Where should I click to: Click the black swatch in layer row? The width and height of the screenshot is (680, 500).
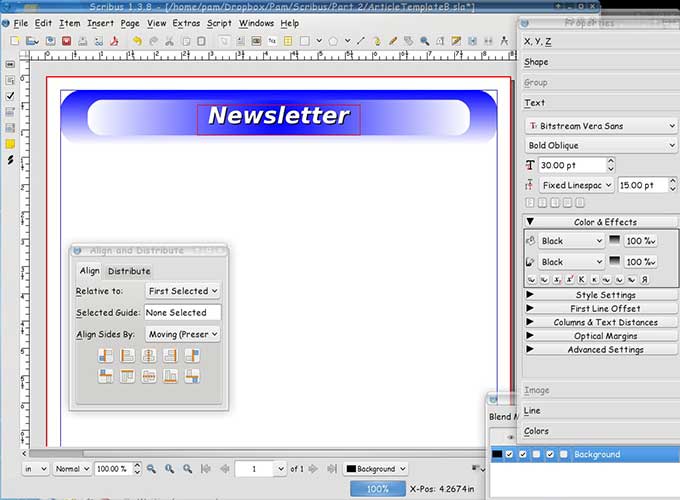coord(497,454)
